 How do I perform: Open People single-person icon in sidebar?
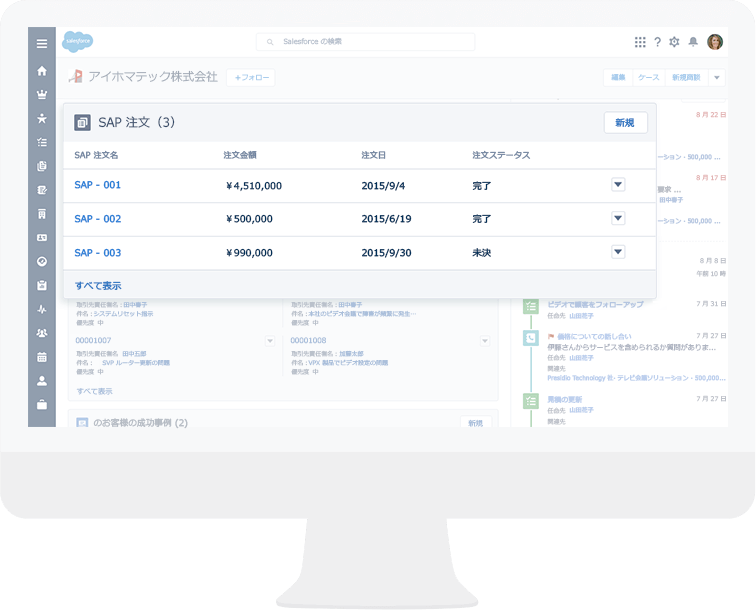pos(42,380)
